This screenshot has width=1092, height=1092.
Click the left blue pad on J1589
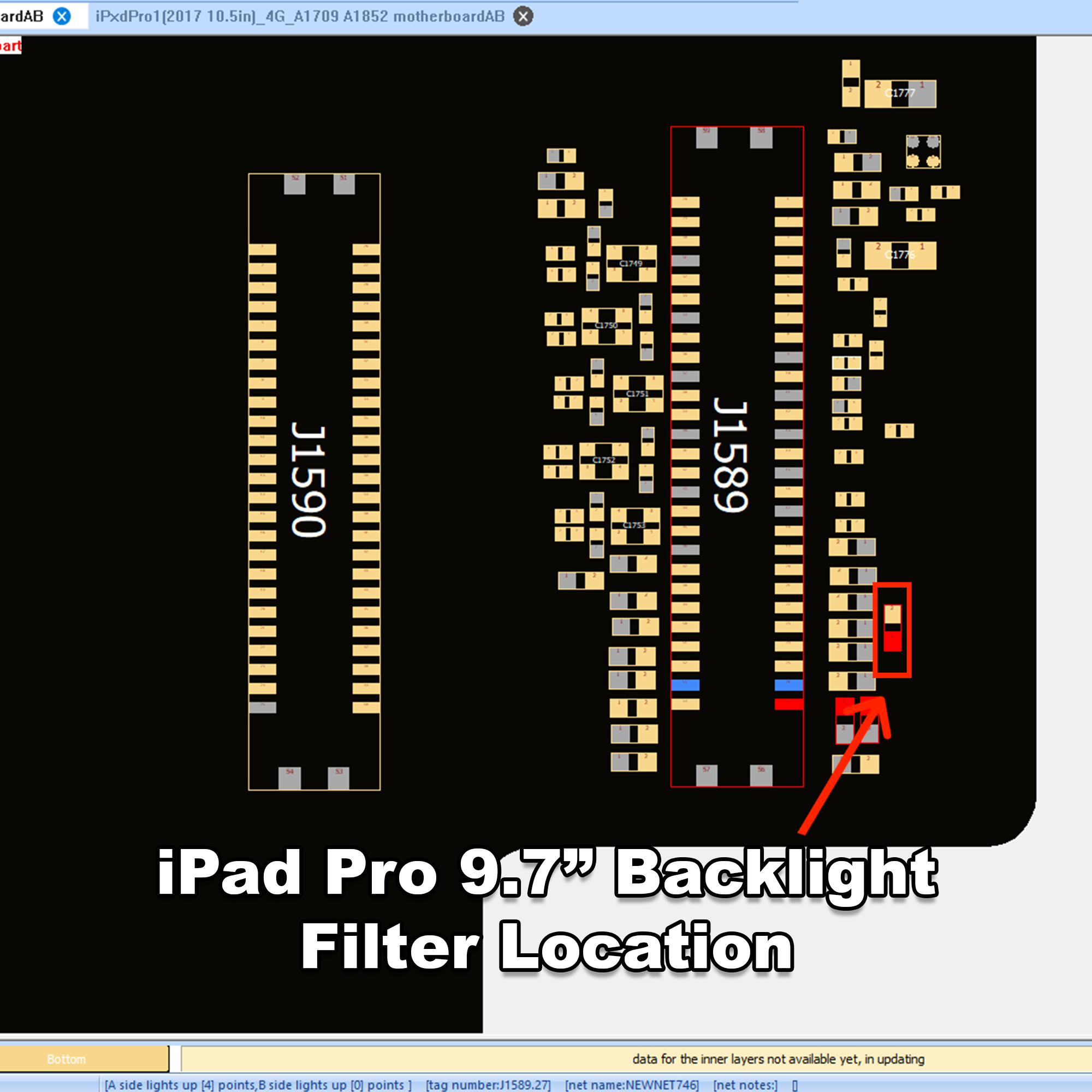point(685,685)
